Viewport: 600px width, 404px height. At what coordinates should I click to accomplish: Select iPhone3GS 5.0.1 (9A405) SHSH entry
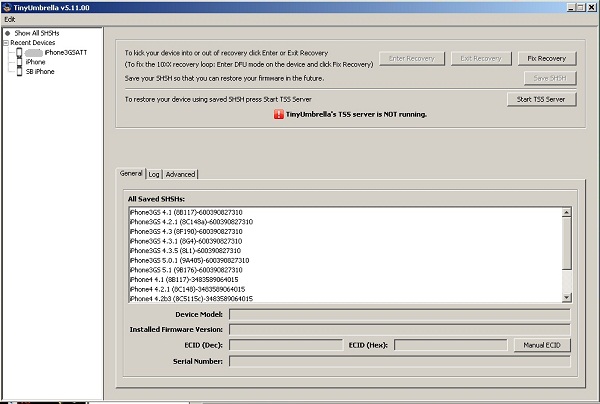tap(189, 260)
